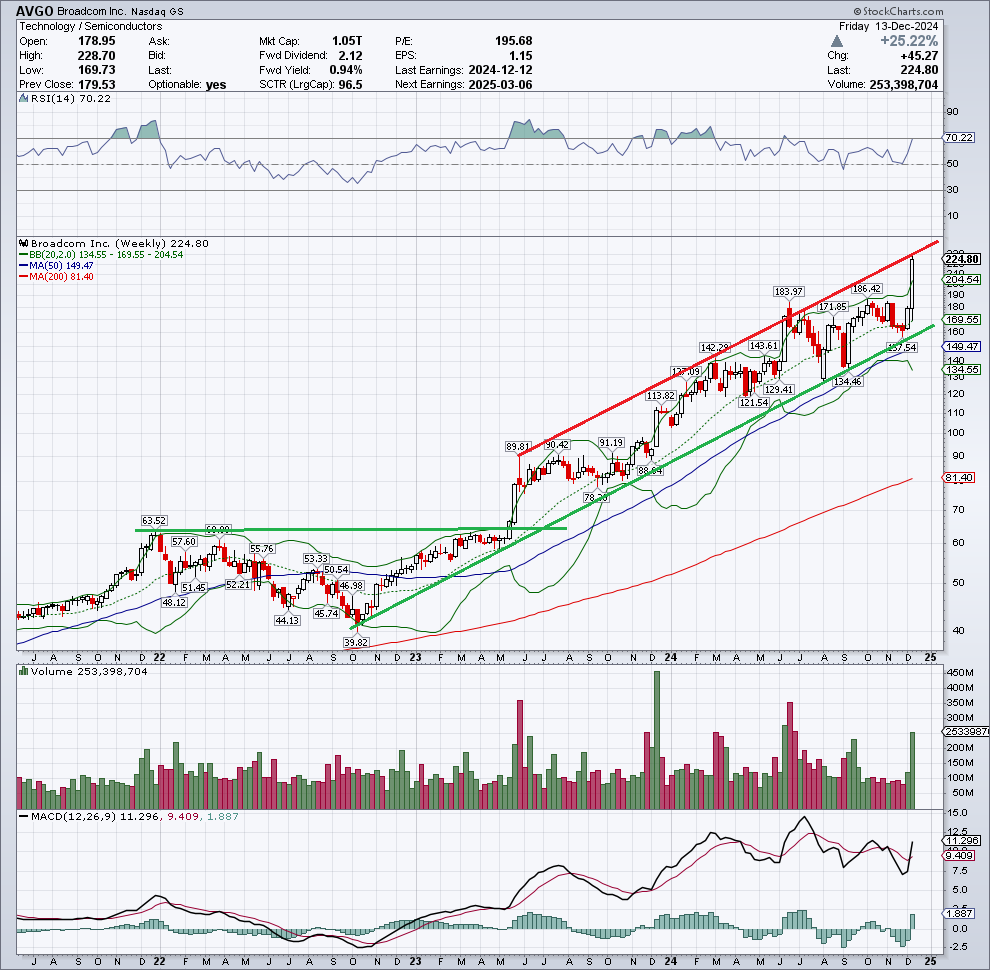Click the 89.81 peak price label
The height and width of the screenshot is (970, 990).
point(518,446)
